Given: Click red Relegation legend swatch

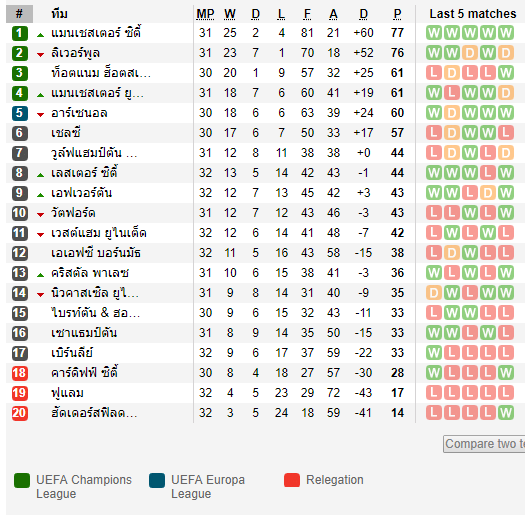Looking at the screenshot, I should pos(292,480).
